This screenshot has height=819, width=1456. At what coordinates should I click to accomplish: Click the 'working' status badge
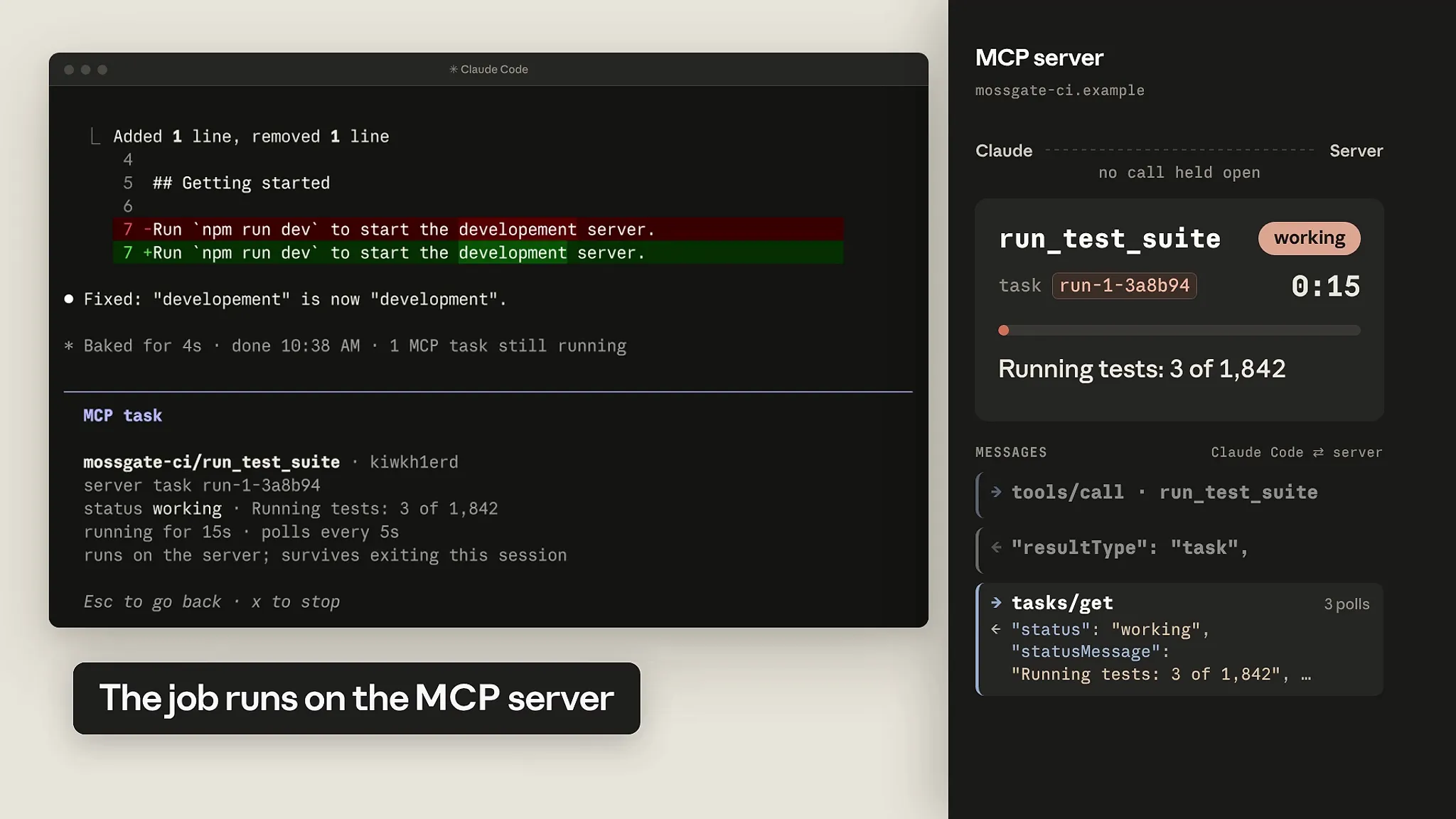pyautogui.click(x=1310, y=238)
